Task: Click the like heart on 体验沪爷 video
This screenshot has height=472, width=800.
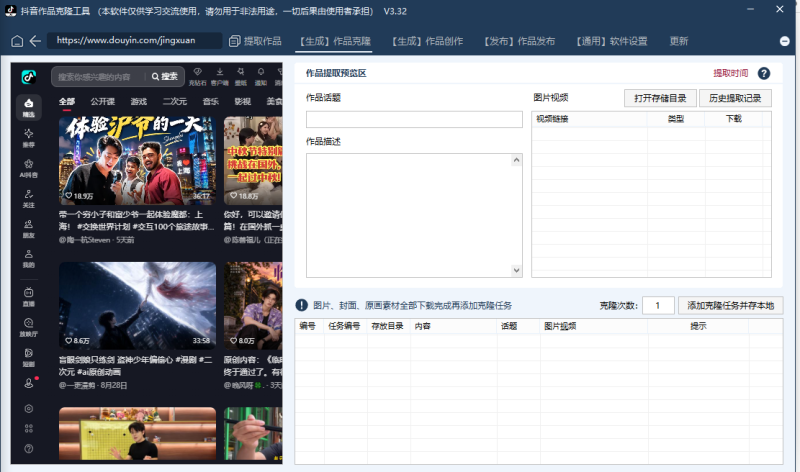Action: pos(68,196)
